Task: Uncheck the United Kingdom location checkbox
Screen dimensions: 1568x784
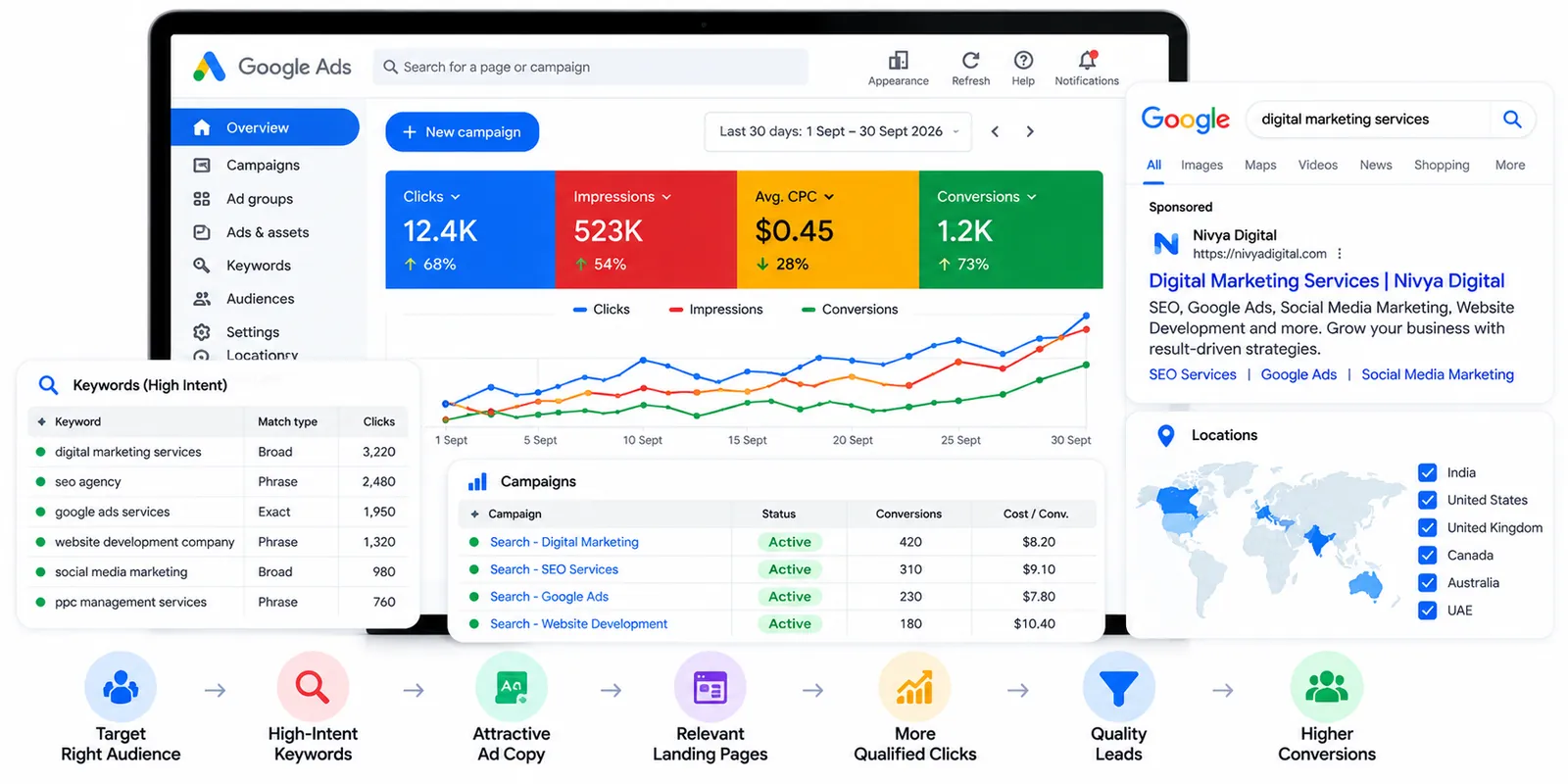Action: tap(1428, 527)
